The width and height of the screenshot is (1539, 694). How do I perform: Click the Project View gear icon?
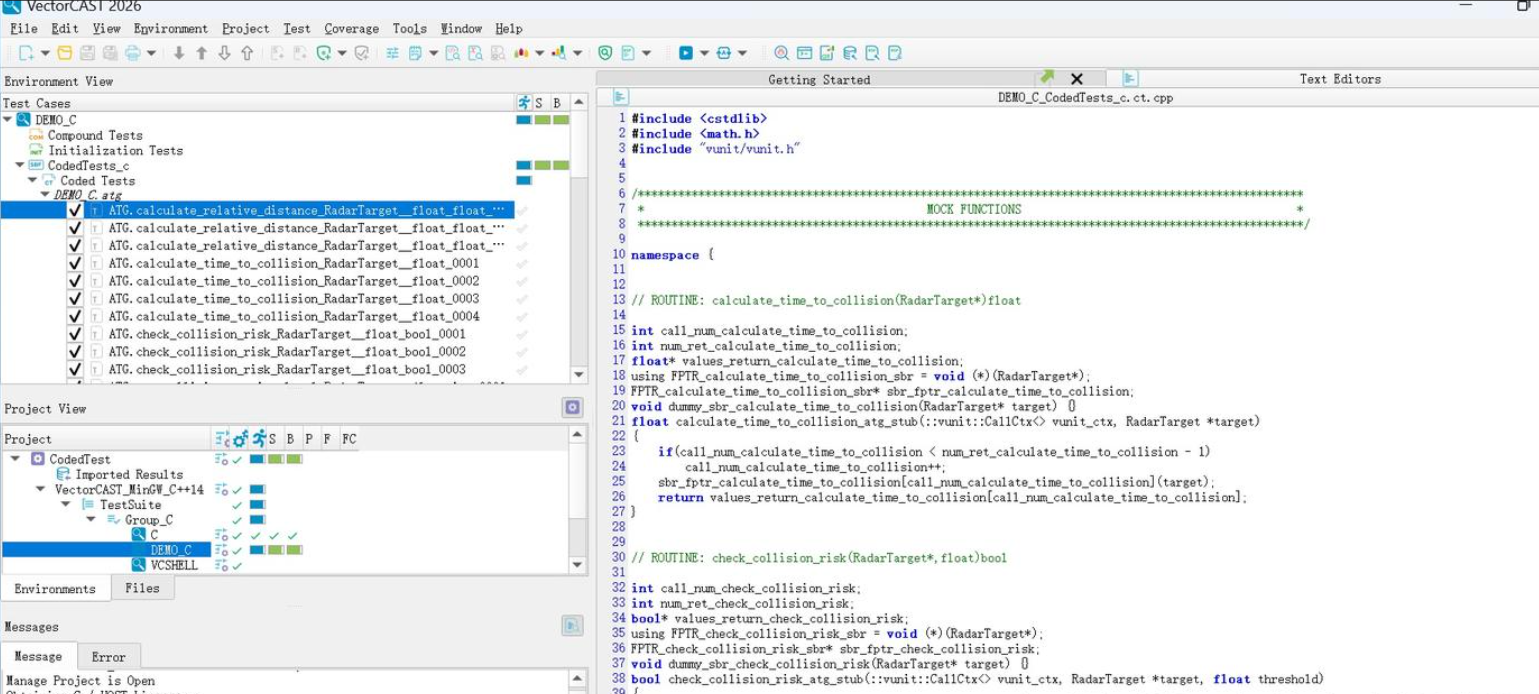pos(572,407)
